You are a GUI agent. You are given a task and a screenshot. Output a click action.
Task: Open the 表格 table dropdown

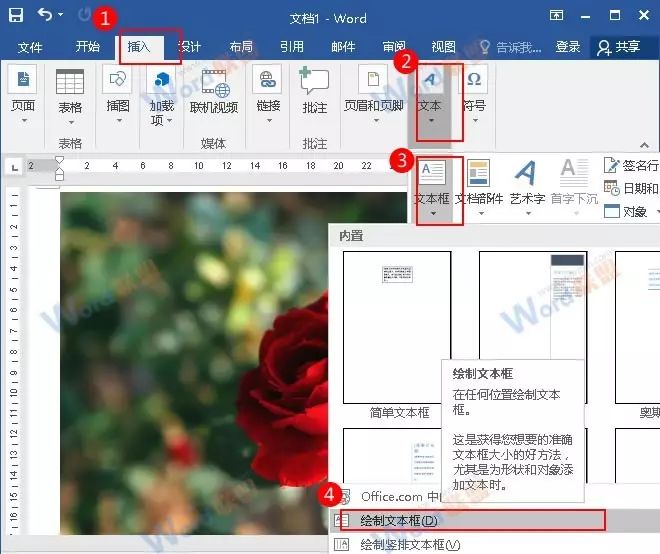pyautogui.click(x=70, y=97)
